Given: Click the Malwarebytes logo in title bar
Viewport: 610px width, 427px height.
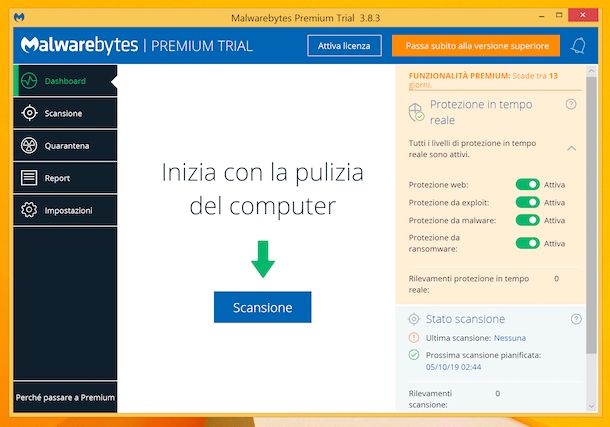Looking at the screenshot, I should (x=19, y=17).
